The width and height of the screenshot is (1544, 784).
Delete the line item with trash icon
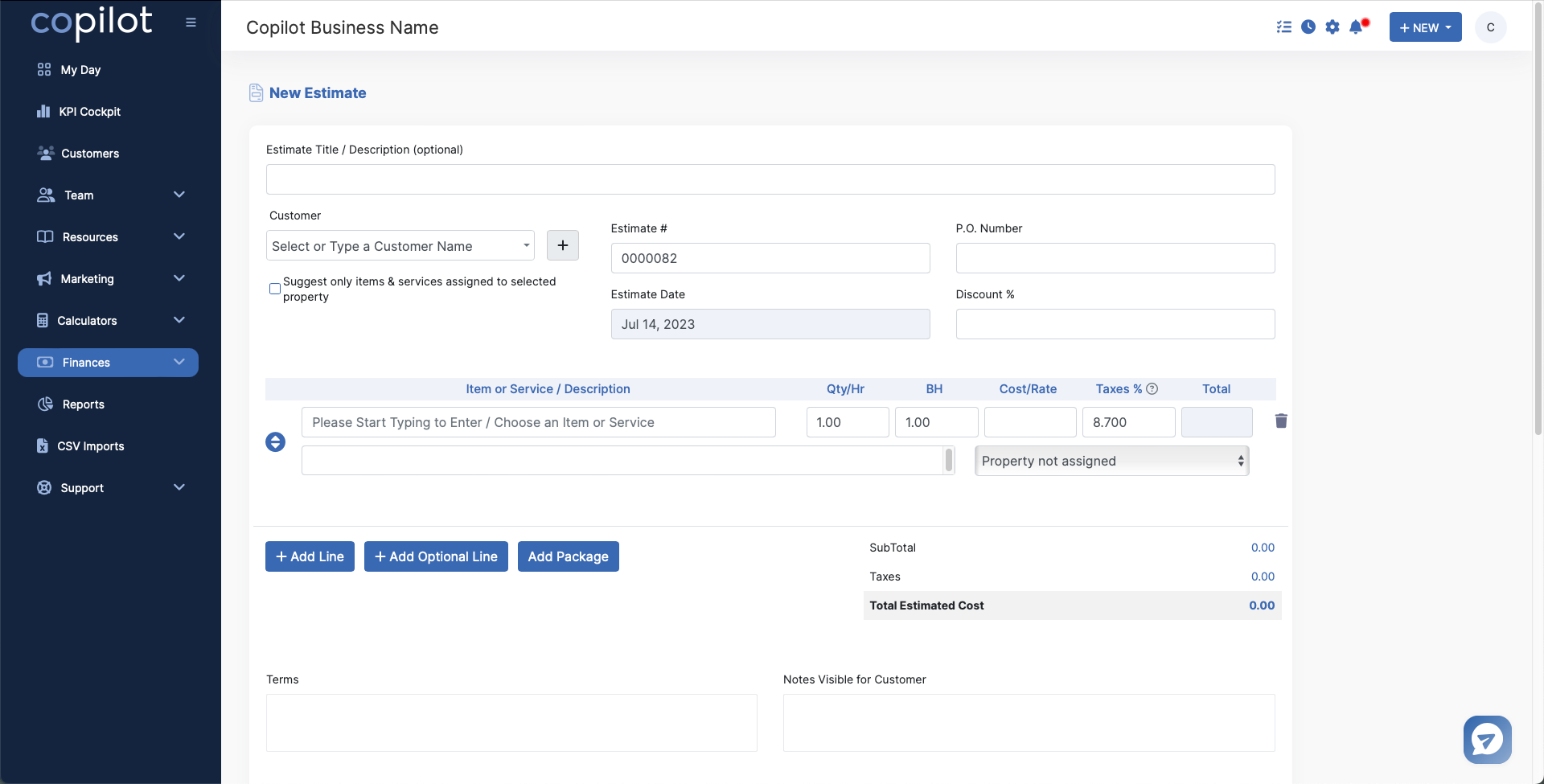(1281, 421)
